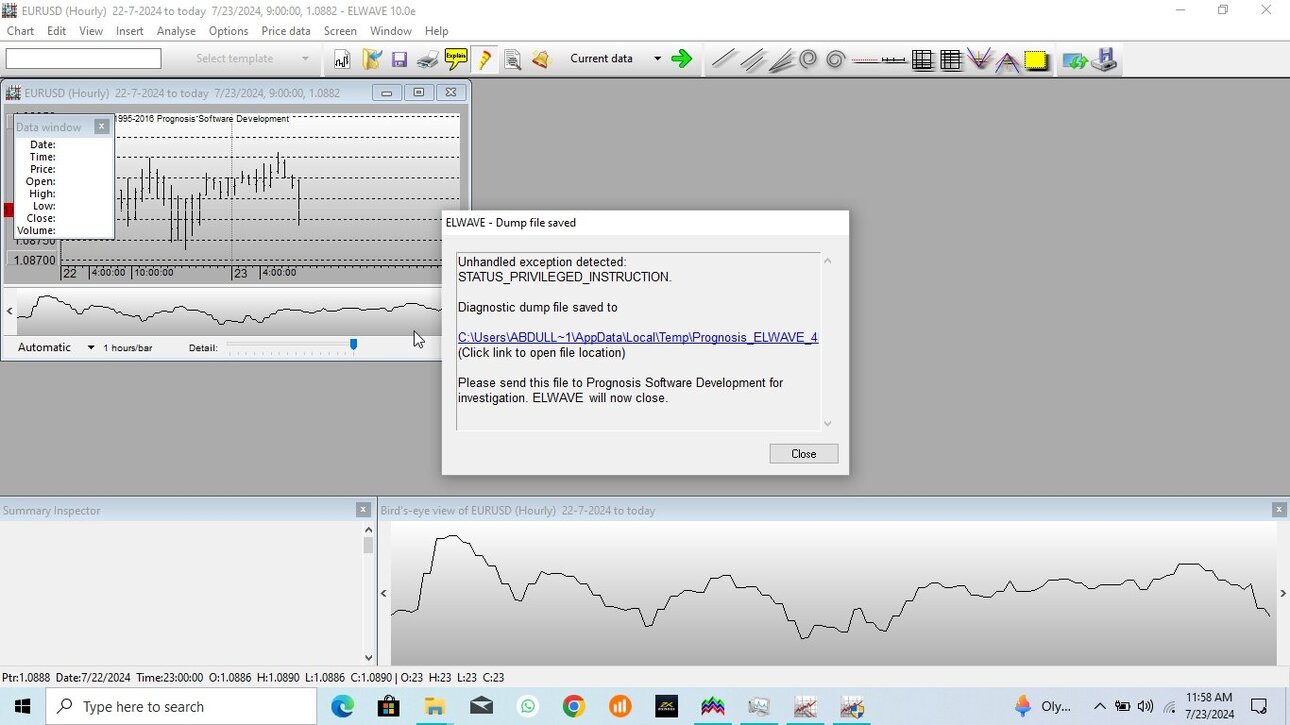The height and width of the screenshot is (725, 1290).
Task: Click down arrow of Summary Inspector scrollbar
Action: click(x=368, y=658)
